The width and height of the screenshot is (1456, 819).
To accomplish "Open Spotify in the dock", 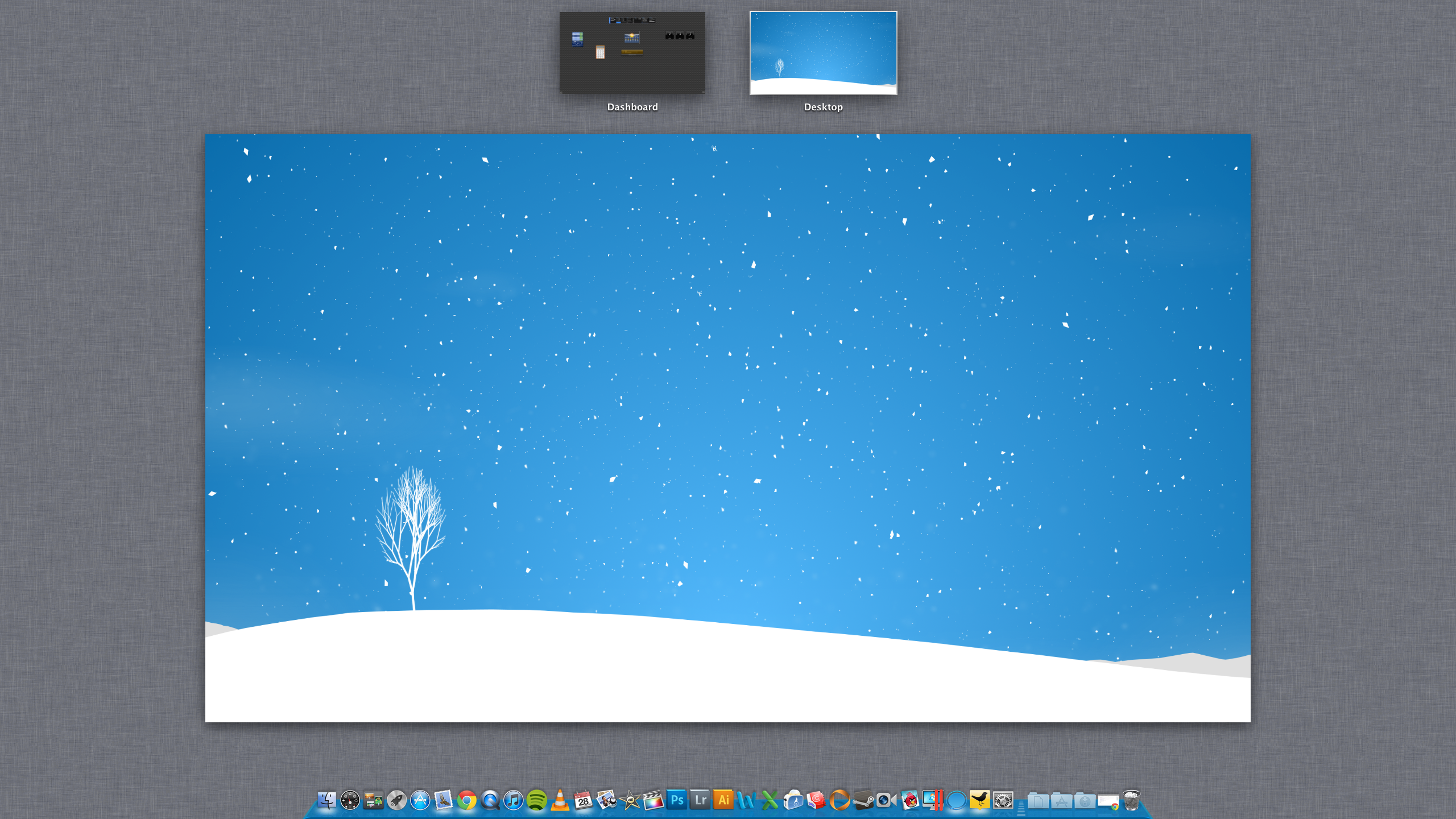I will pos(536,800).
